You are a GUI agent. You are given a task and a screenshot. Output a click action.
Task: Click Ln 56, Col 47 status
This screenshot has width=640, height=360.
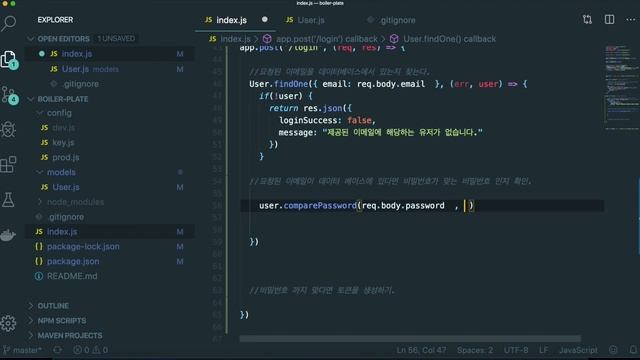tap(421, 350)
